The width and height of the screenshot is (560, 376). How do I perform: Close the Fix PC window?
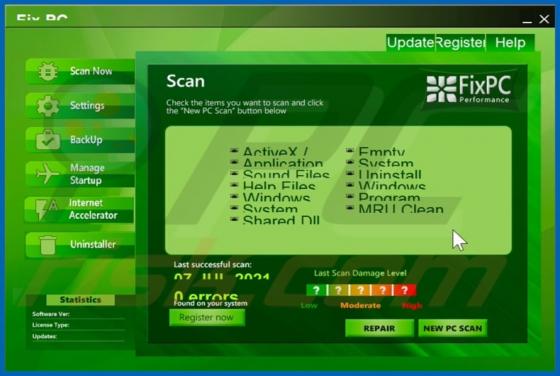[x=544, y=19]
